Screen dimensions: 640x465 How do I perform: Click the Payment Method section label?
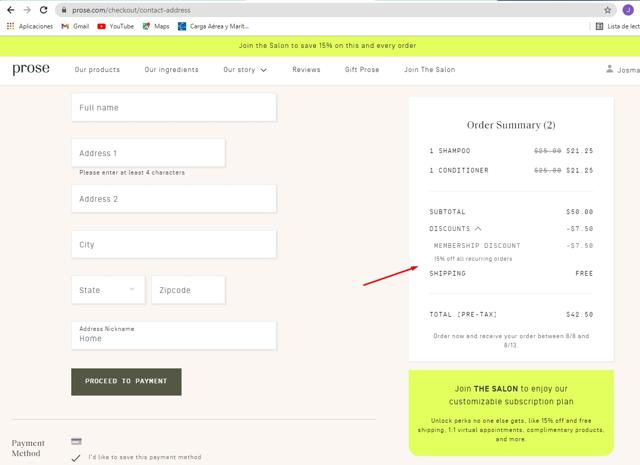[28, 448]
